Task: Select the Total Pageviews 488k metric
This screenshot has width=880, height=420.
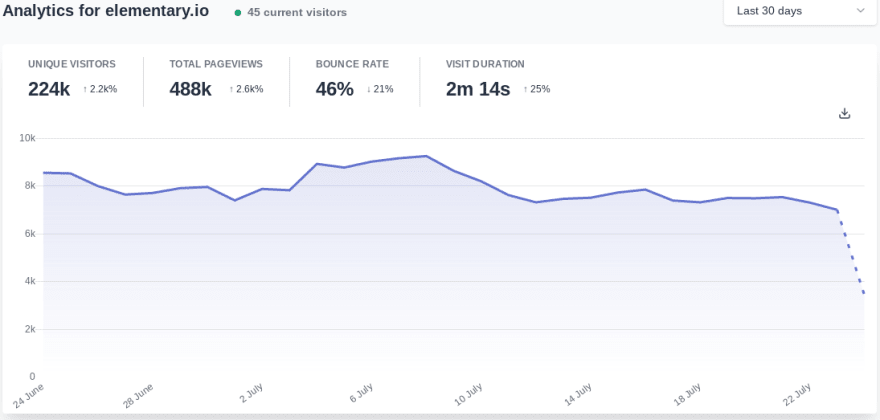Action: pyautogui.click(x=216, y=81)
